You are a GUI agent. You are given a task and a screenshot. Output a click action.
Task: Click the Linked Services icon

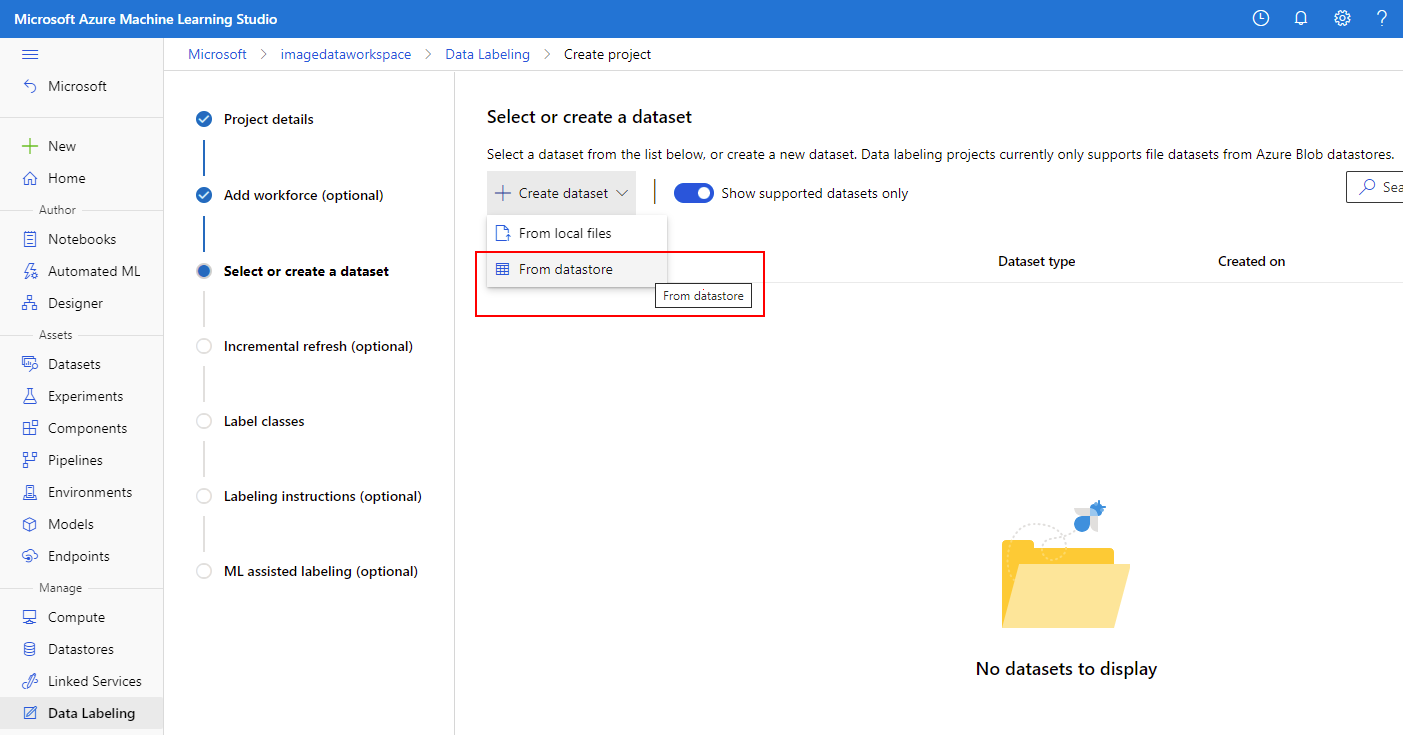(30, 681)
